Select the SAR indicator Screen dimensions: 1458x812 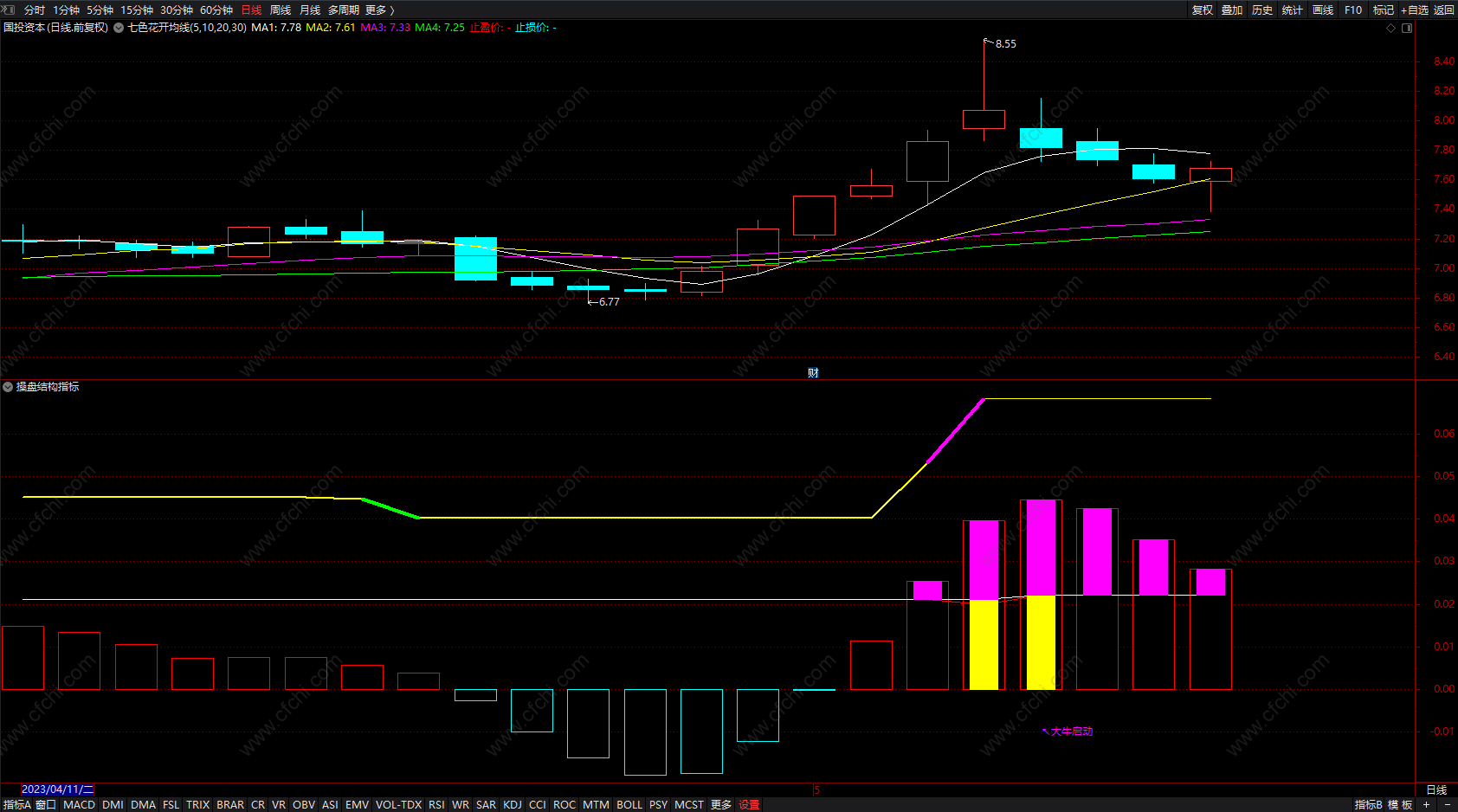[x=486, y=804]
